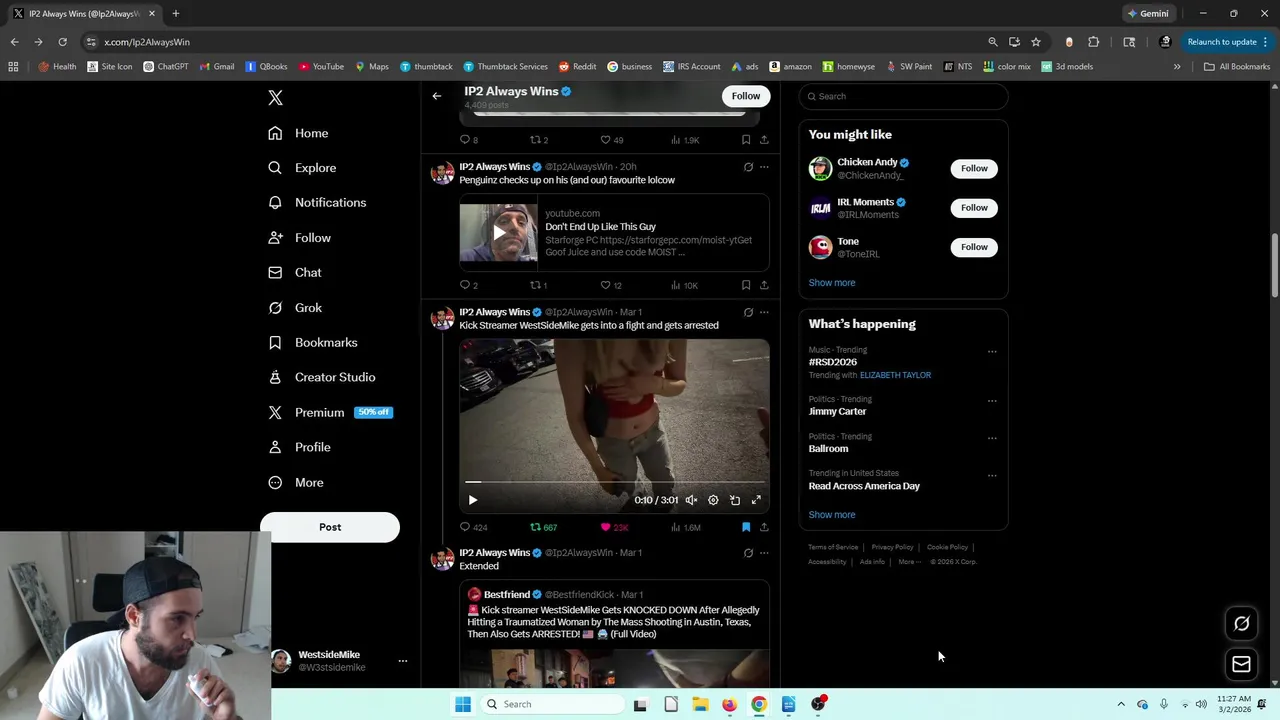The height and width of the screenshot is (720, 1280).
Task: Open the Privacy Policy link
Action: [x=892, y=547]
